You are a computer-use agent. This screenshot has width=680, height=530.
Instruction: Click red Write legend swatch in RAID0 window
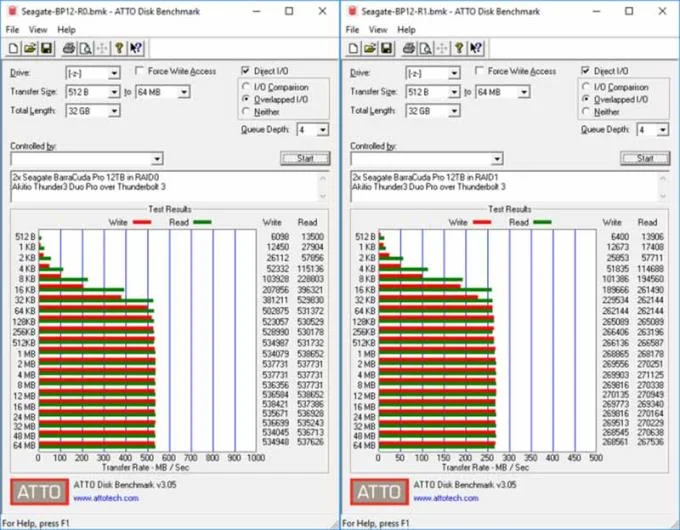tap(142, 222)
